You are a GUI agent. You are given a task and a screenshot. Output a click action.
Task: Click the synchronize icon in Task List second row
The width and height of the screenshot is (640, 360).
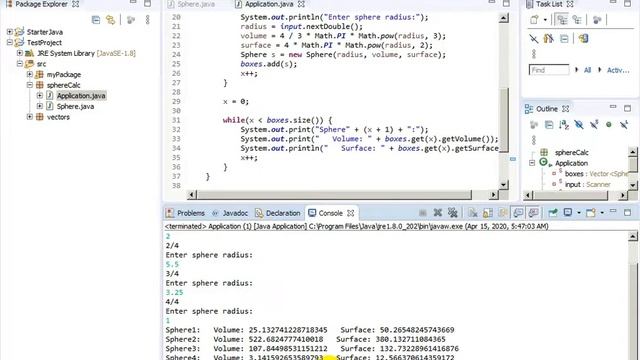[549, 39]
